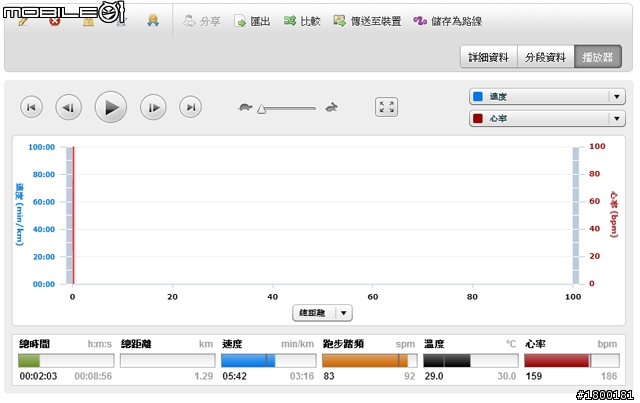Click max temperature value 30.0
This screenshot has height=403, width=640.
point(507,376)
